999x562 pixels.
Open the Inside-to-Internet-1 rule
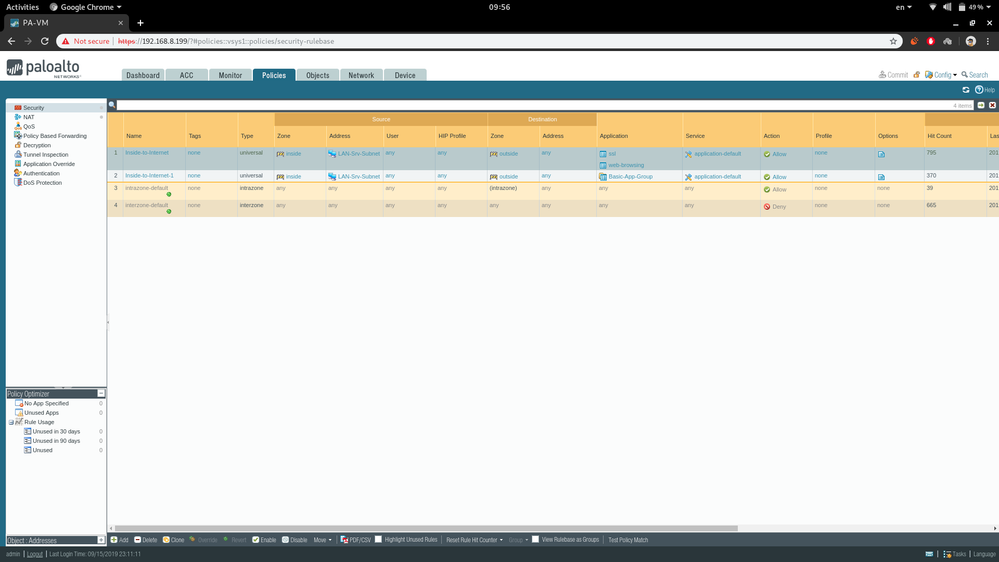tap(149, 175)
